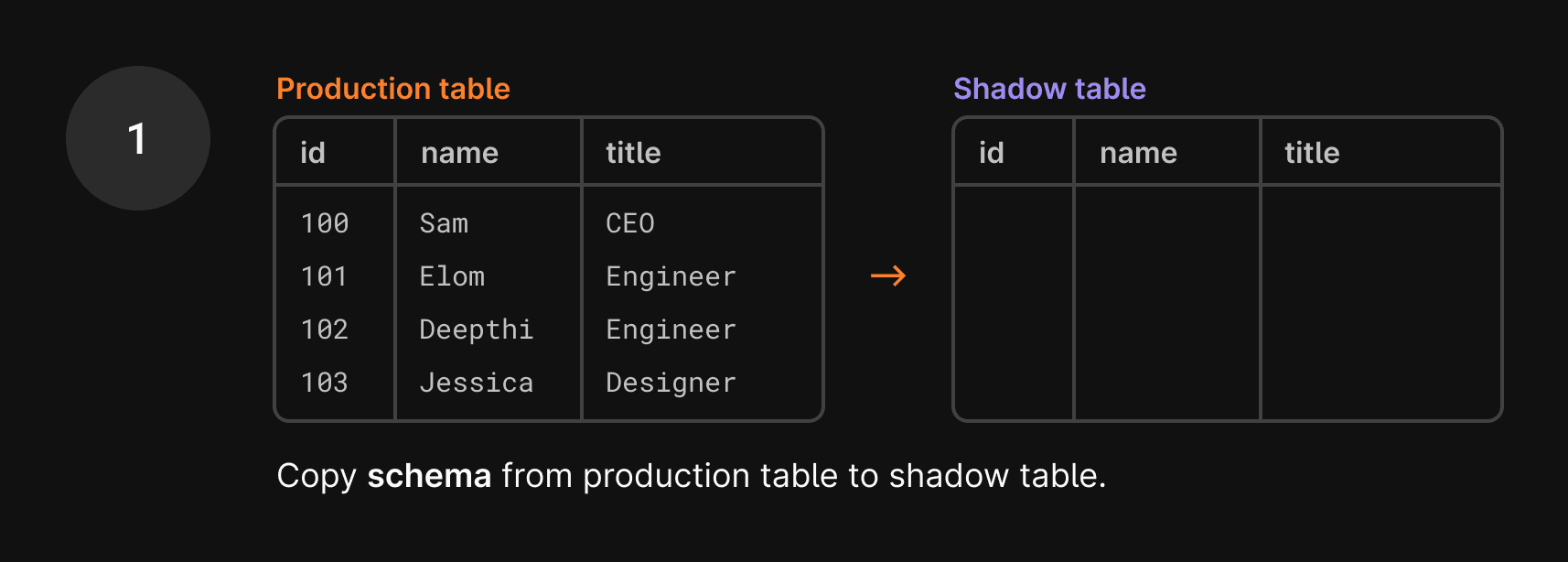Select the Shadow table heading
Image resolution: width=1568 pixels, height=562 pixels.
[x=1049, y=89]
